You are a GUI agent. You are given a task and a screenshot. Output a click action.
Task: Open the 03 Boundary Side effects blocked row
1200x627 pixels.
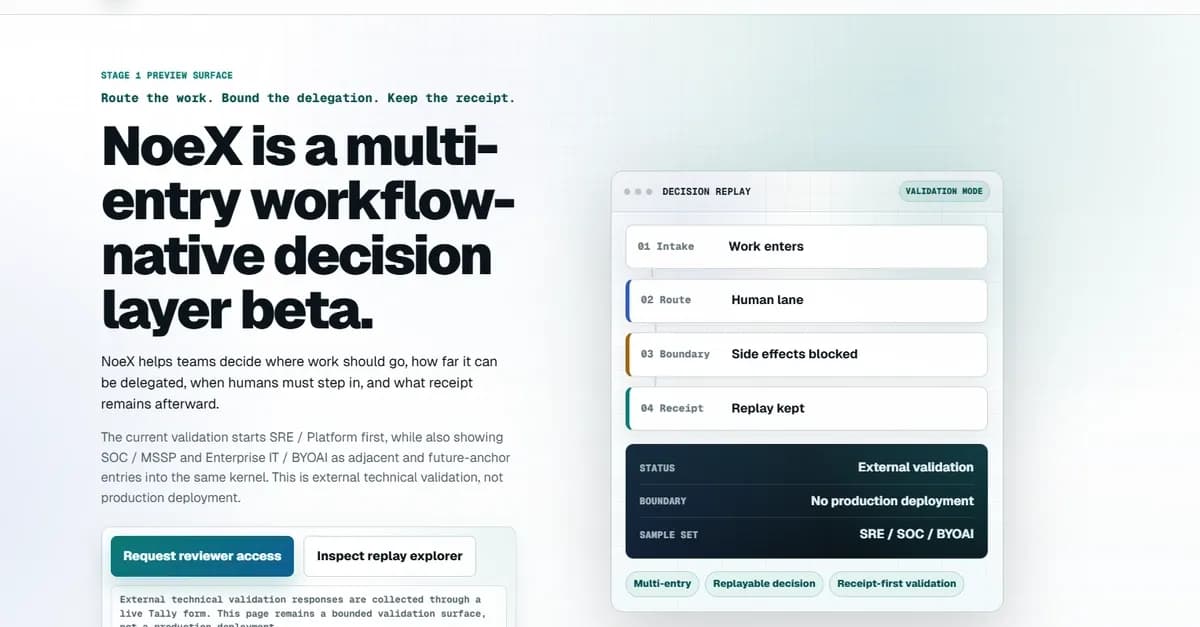[x=806, y=354]
